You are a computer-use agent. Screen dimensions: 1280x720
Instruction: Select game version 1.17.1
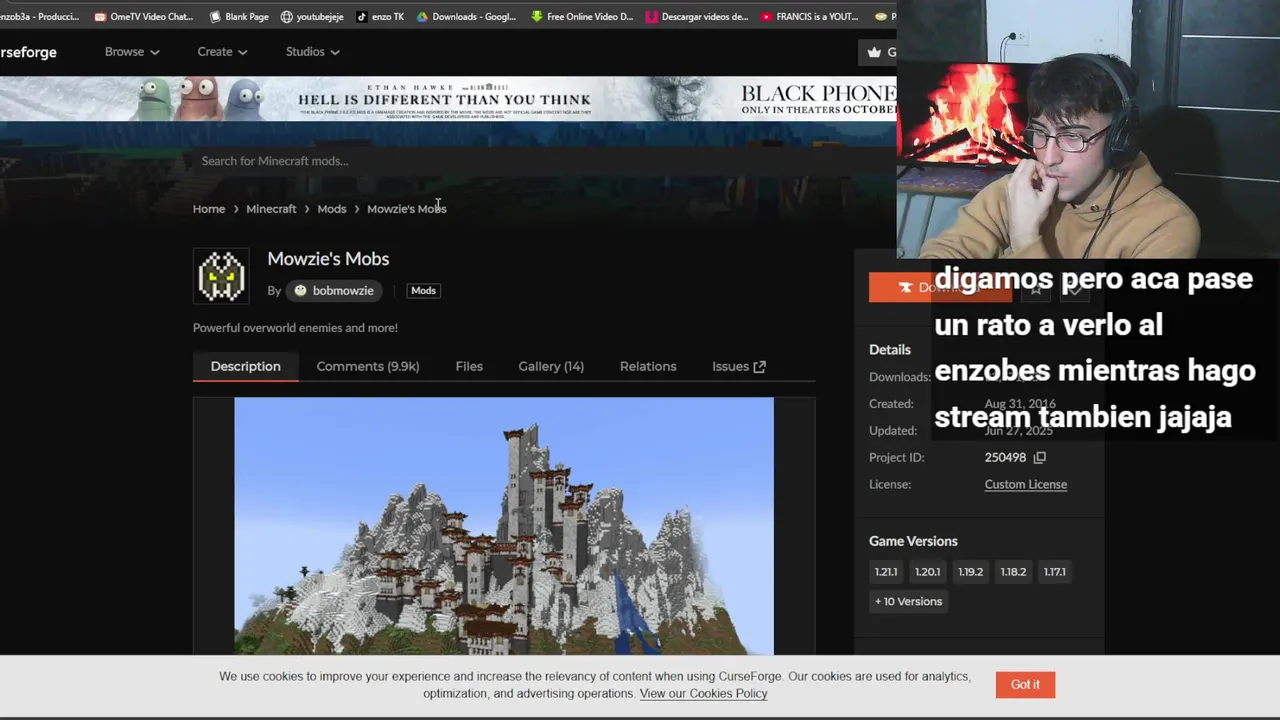coord(1055,572)
